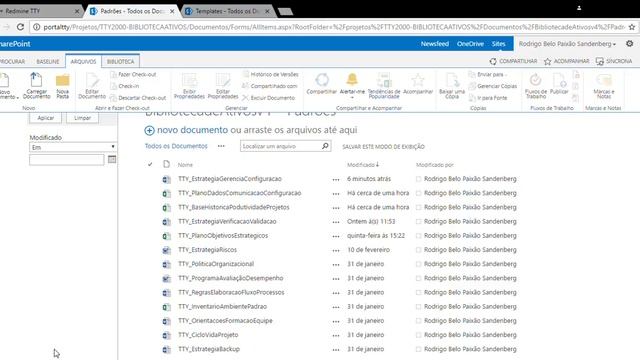Image resolution: width=640 pixels, height=360 pixels.
Task: Open Fluxos de Trabalho
Action: [536, 86]
